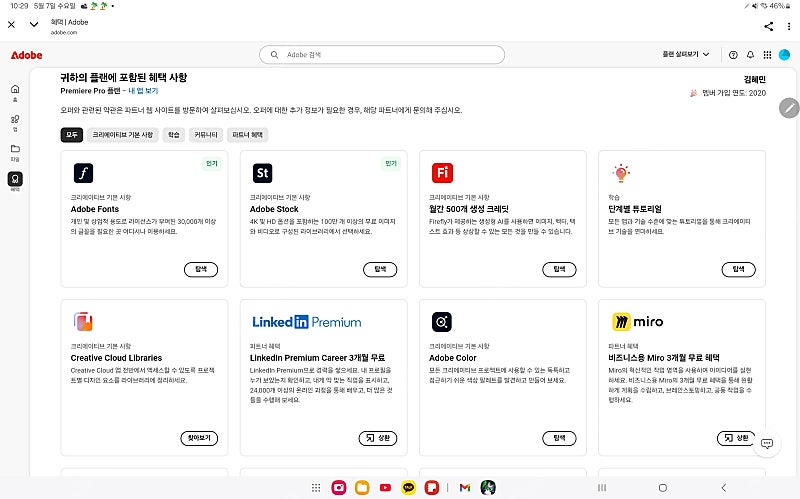This screenshot has height=499, width=800.
Task: Open the browser three-dot menu
Action: click(x=789, y=27)
